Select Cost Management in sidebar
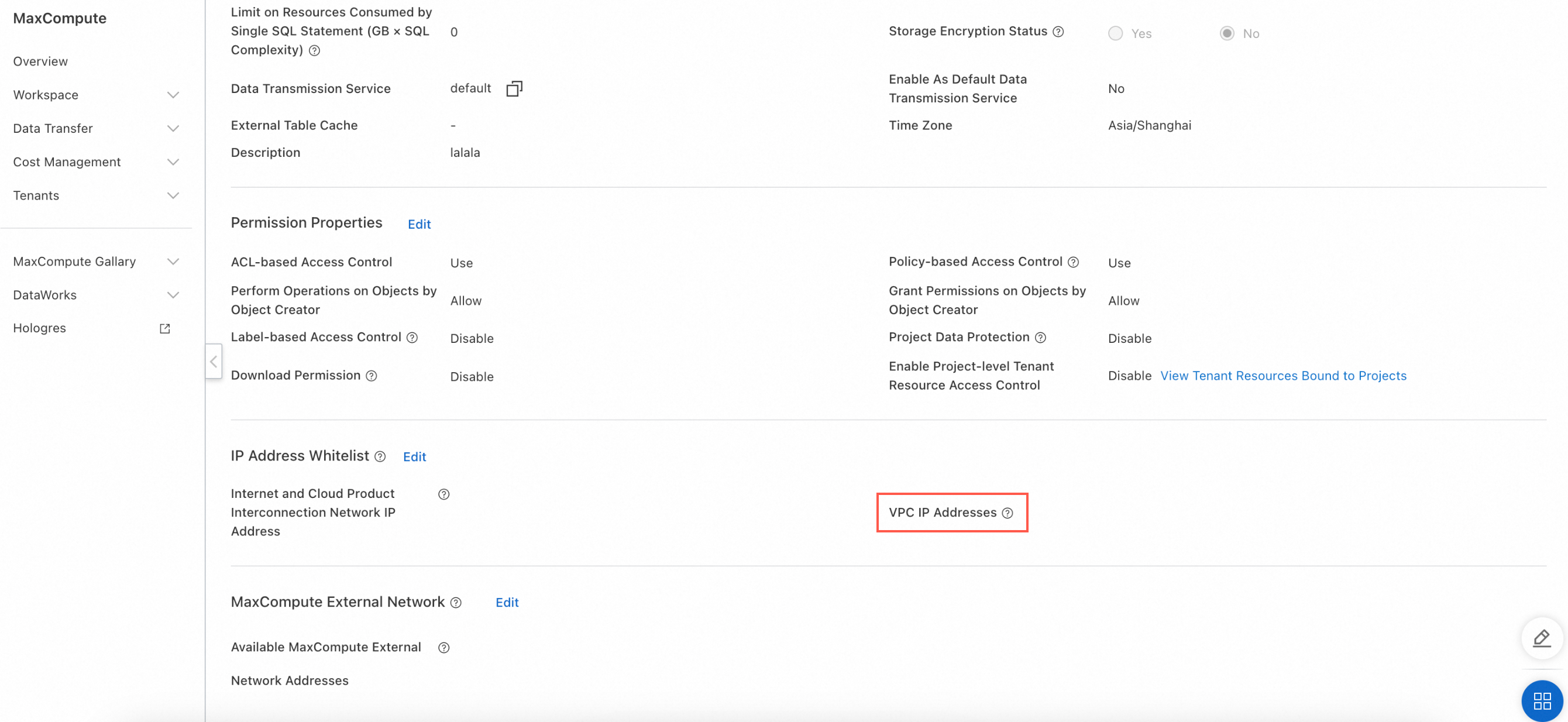 point(67,162)
